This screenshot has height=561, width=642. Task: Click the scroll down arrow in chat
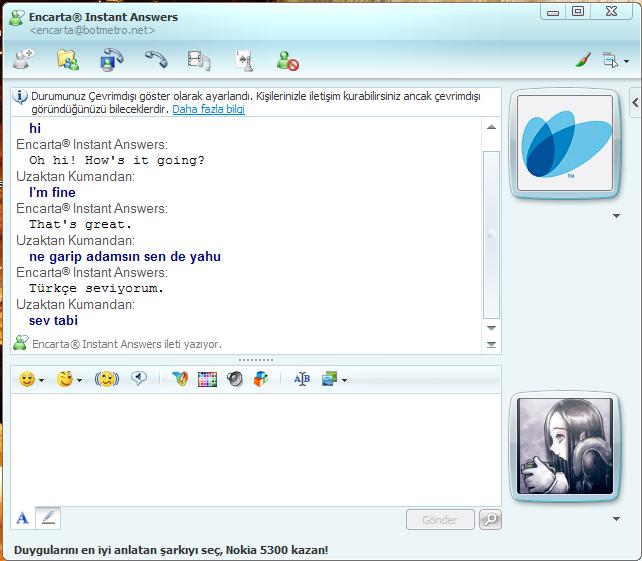click(491, 328)
